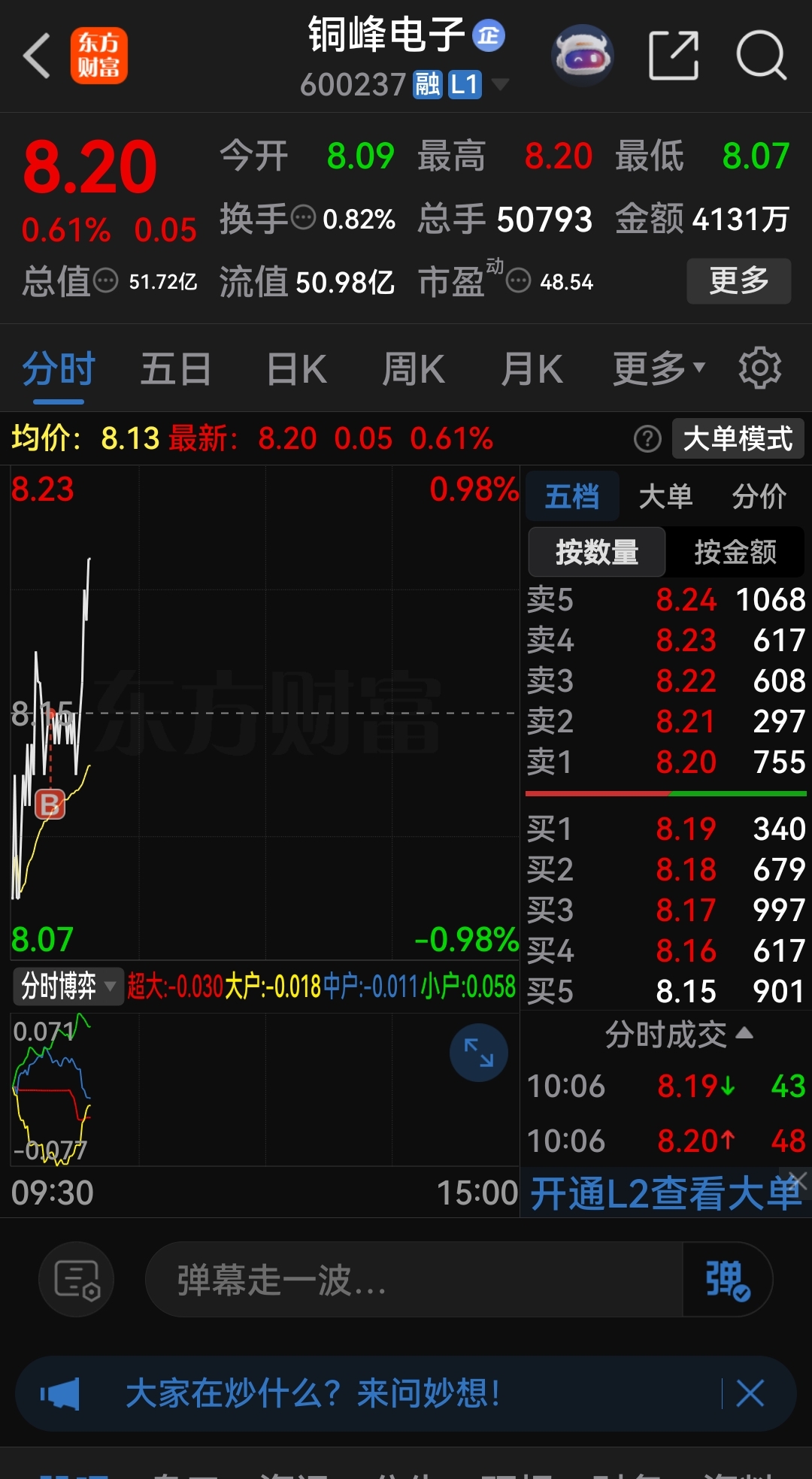The image size is (812, 1479).
Task: Open the 东方财富 logo icon
Action: tap(99, 56)
